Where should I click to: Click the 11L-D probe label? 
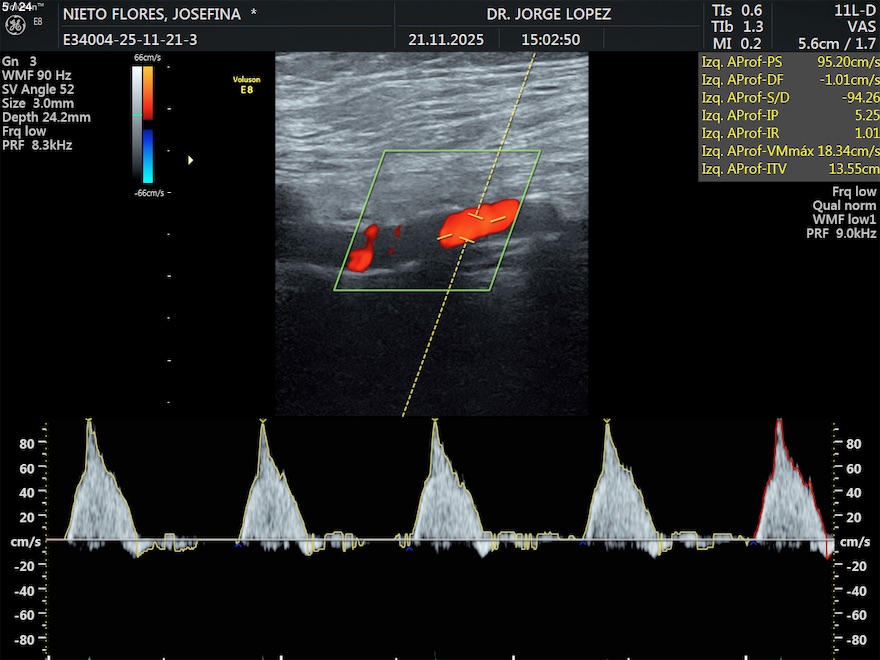[x=857, y=10]
